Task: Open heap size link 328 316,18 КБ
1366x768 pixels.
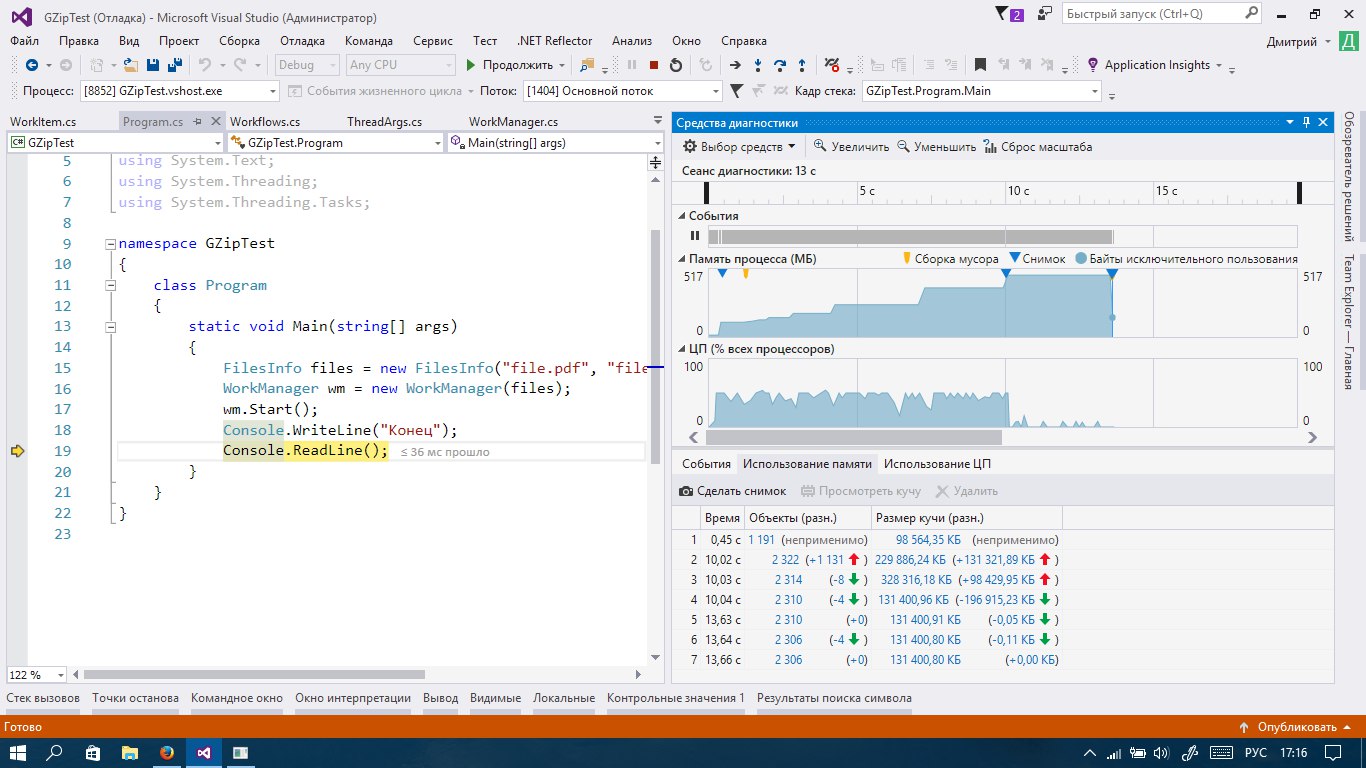Action: (918, 580)
